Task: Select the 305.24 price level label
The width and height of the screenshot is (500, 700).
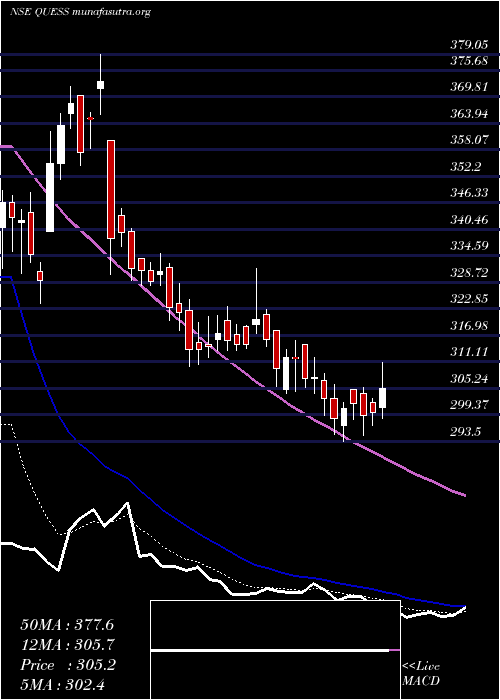Action: point(469,379)
